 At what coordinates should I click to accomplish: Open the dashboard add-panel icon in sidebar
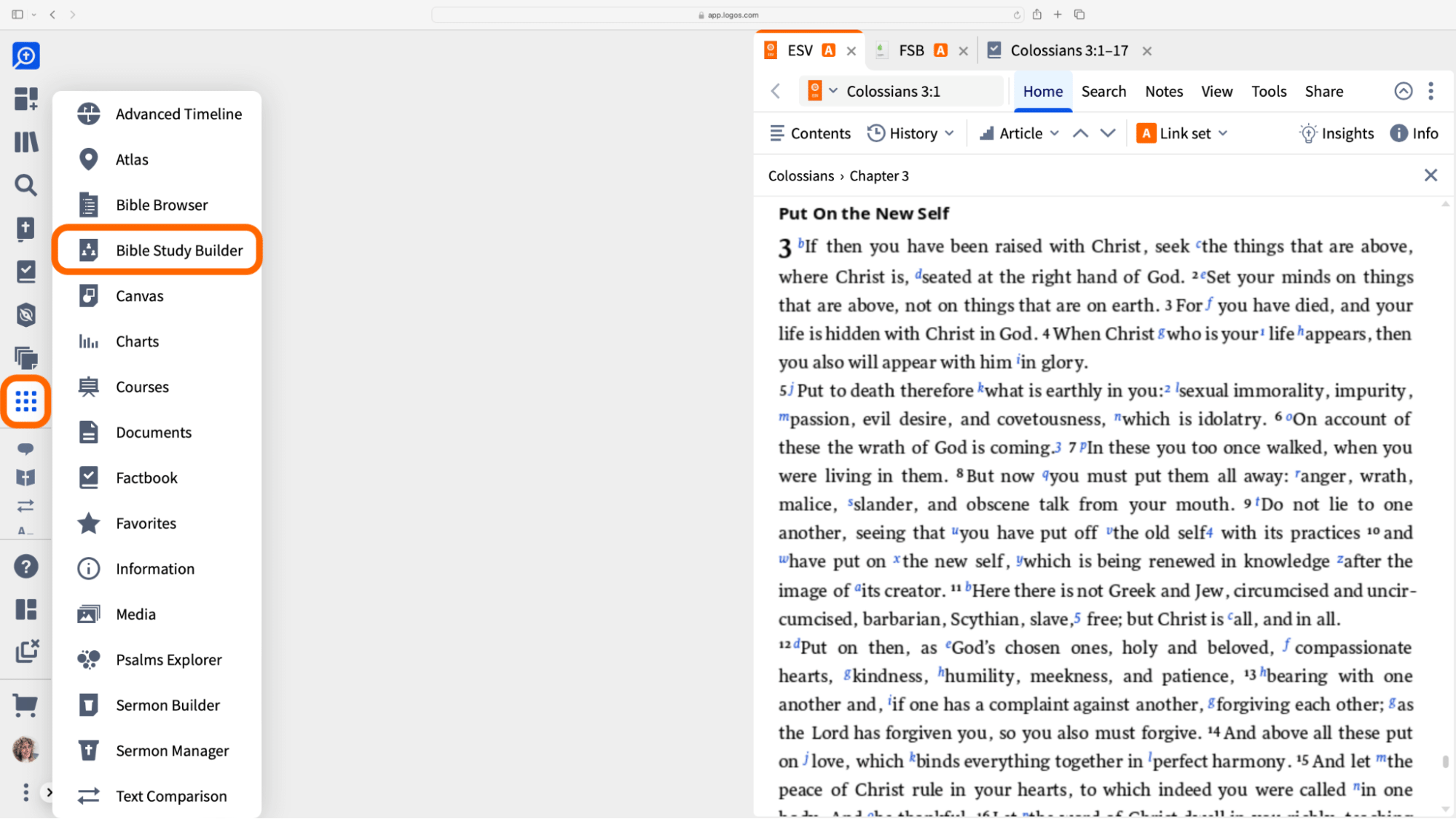coord(25,99)
